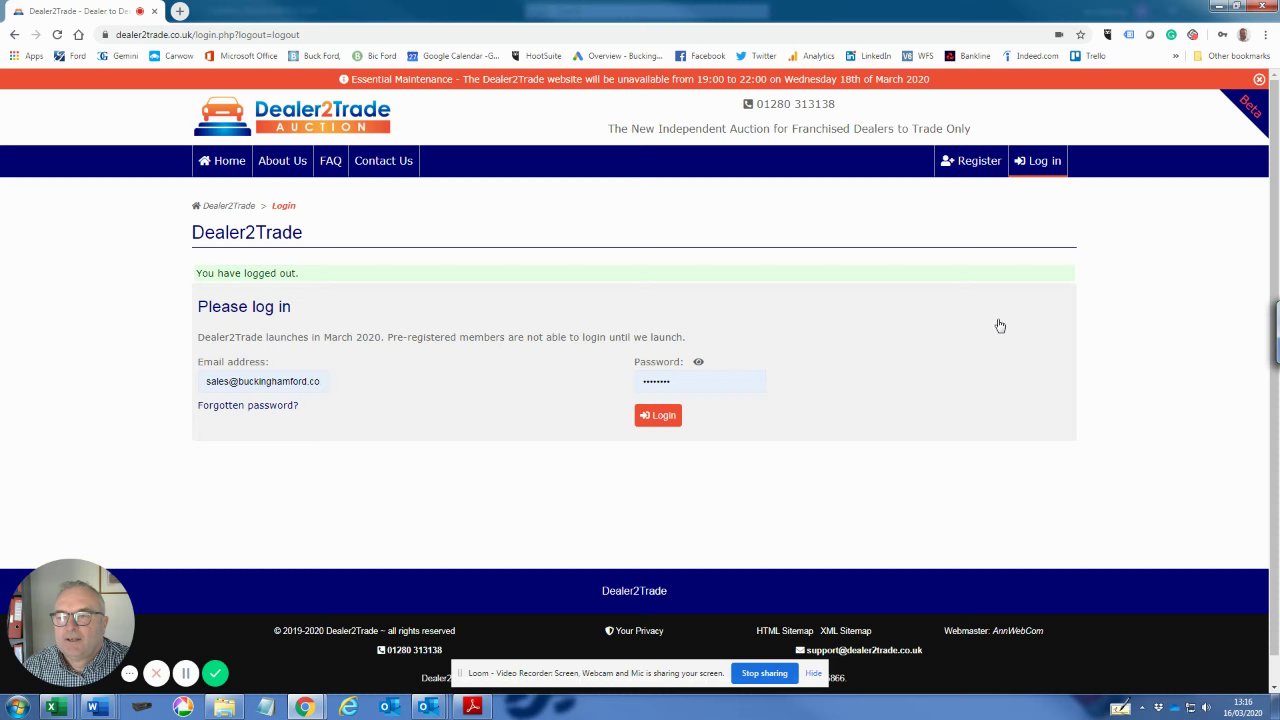Open the Microsoft Office bookmark

[241, 56]
